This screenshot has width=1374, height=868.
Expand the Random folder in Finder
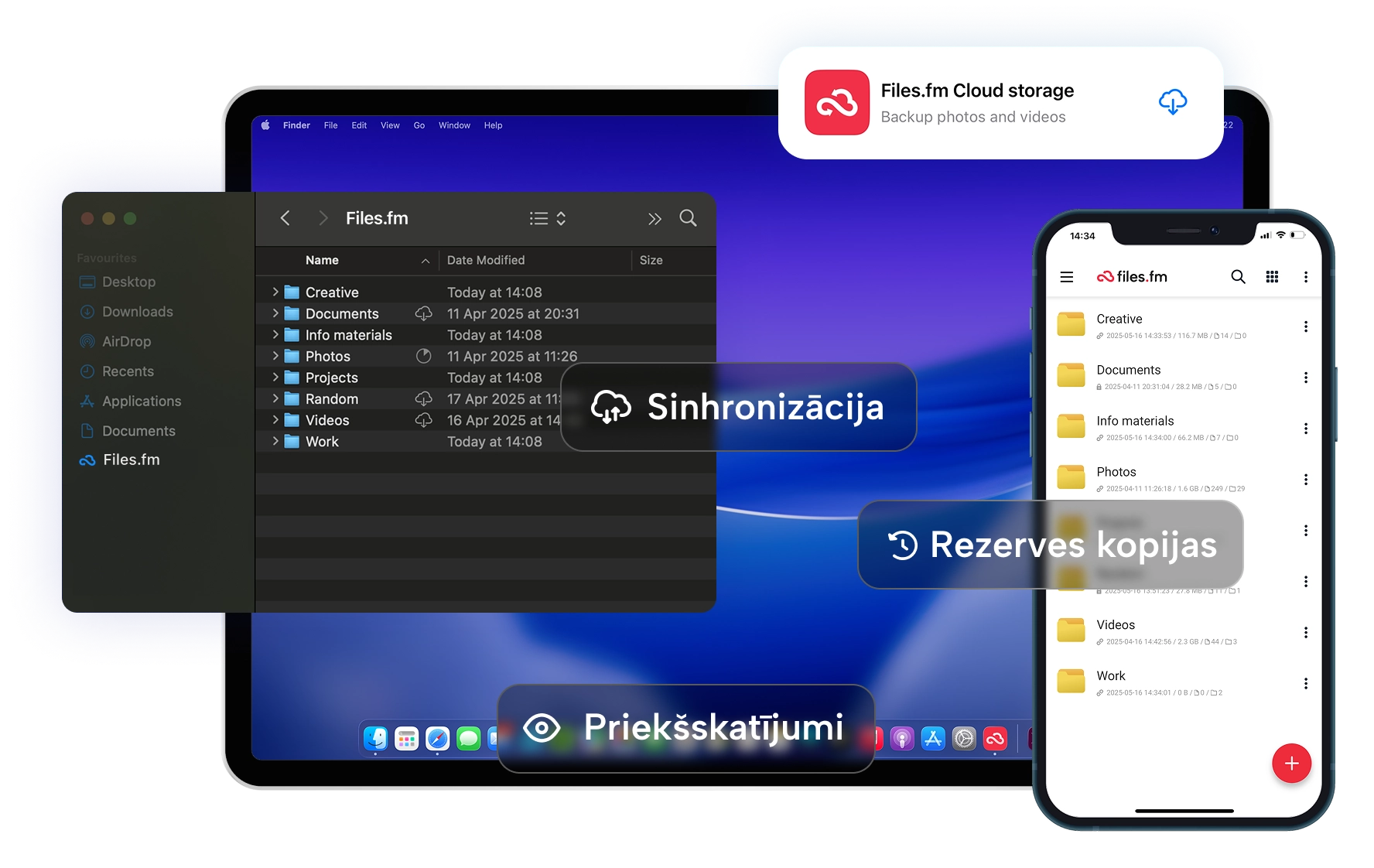tap(275, 398)
